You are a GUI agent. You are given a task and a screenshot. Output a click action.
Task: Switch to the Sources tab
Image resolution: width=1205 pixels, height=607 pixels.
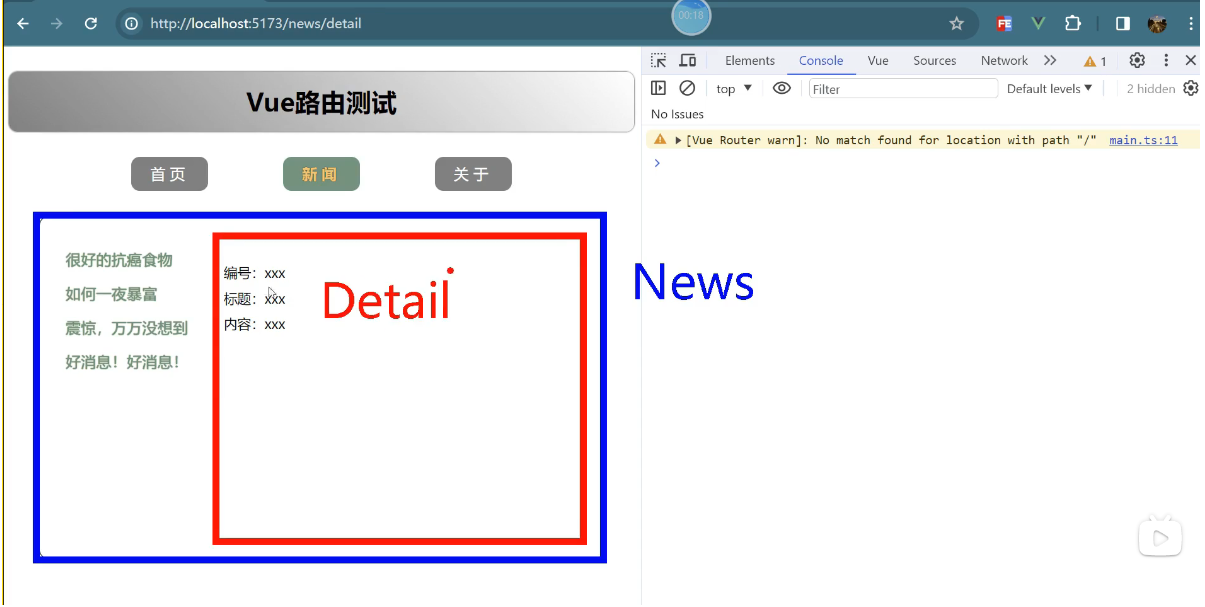[935, 61]
